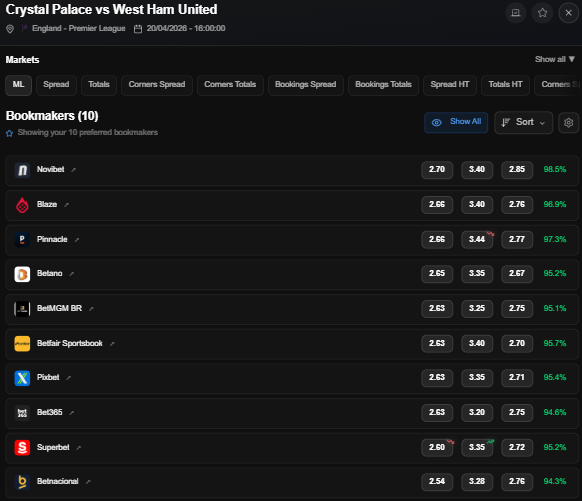
Task: Click Bet365 payout 94.6%
Action: click(x=555, y=412)
